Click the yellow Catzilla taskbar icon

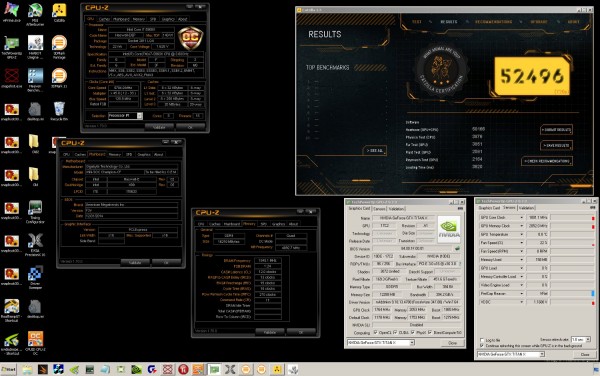(x=277, y=369)
